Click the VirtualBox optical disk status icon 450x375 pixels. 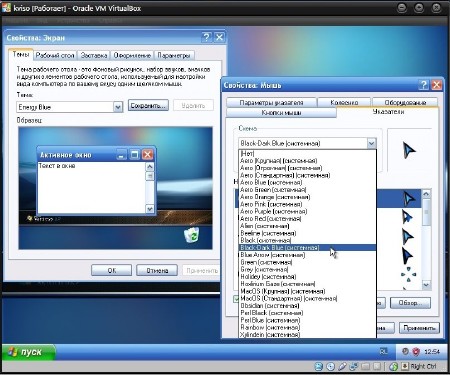click(x=330, y=366)
